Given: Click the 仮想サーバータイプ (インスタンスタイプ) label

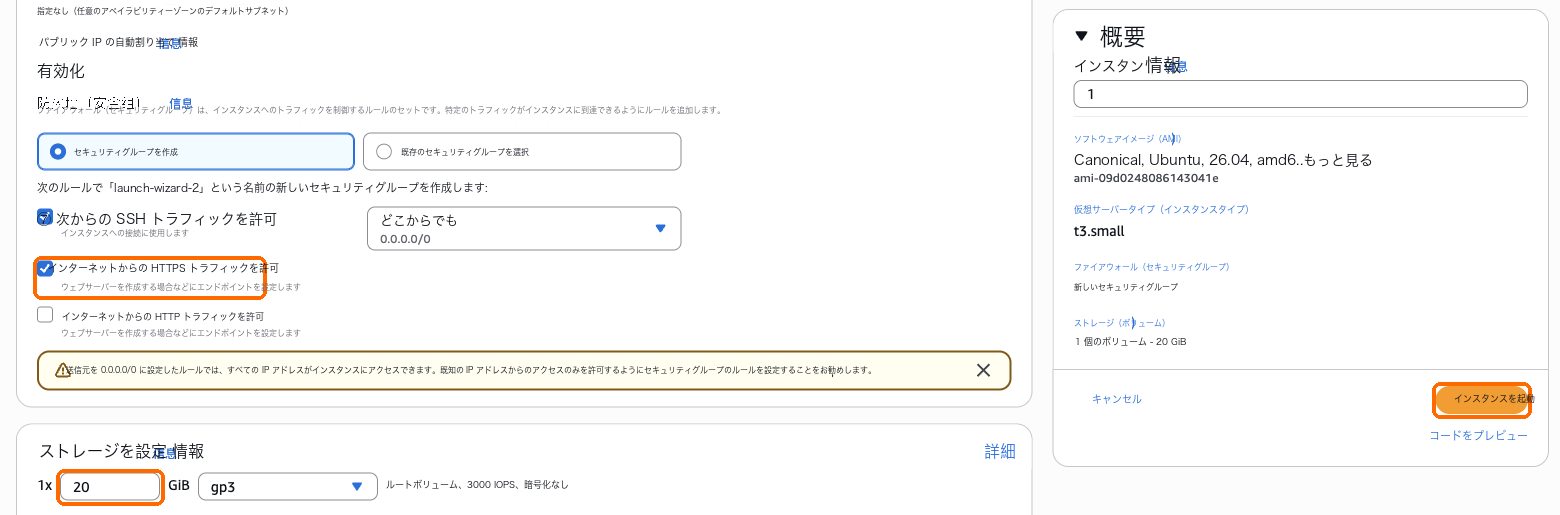Looking at the screenshot, I should coord(1161,209).
